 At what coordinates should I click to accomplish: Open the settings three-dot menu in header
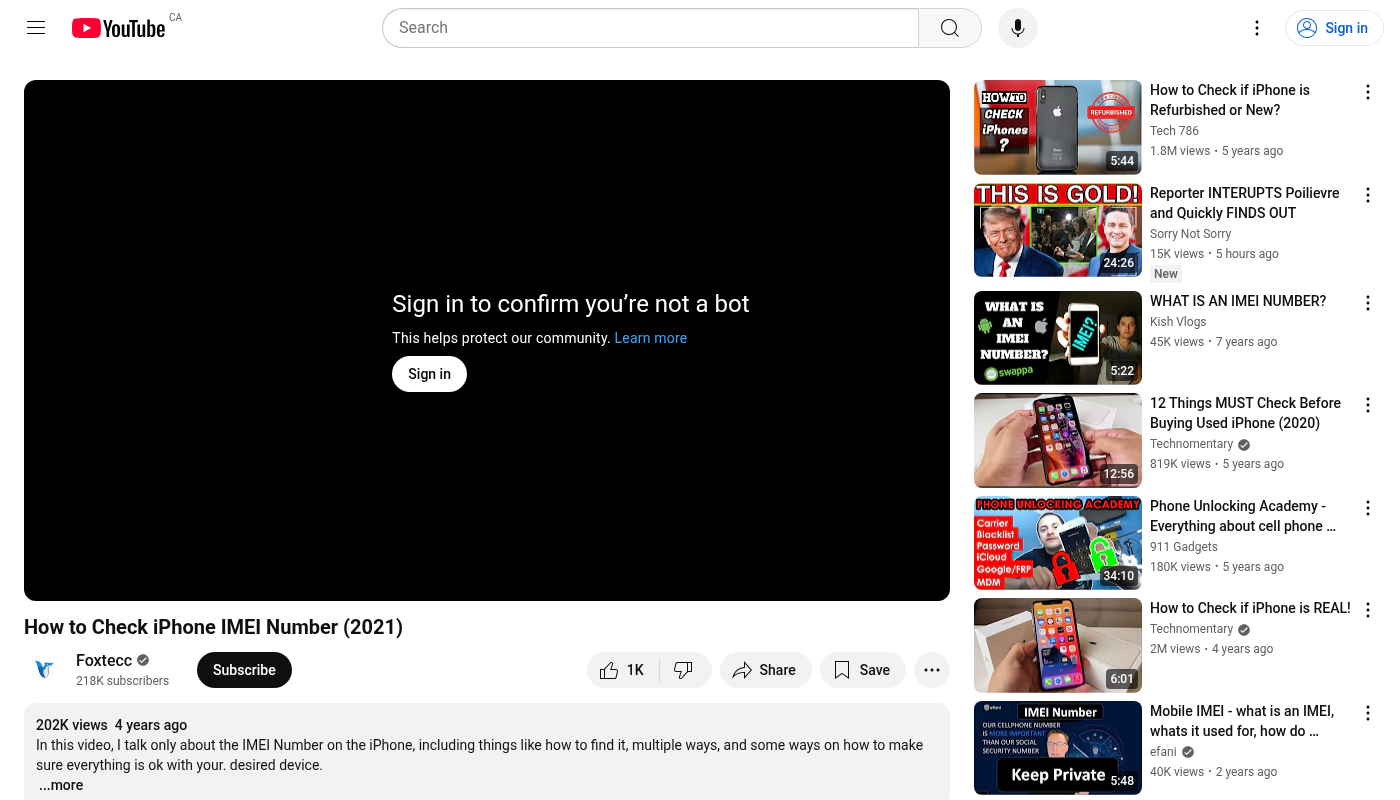(x=1257, y=28)
